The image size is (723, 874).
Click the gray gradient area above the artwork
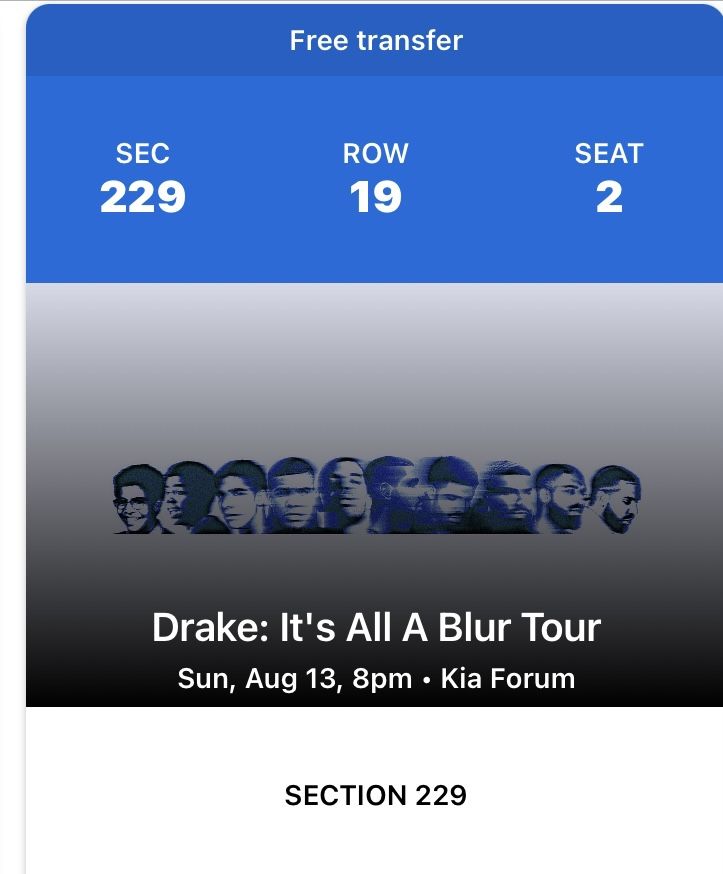tap(375, 360)
